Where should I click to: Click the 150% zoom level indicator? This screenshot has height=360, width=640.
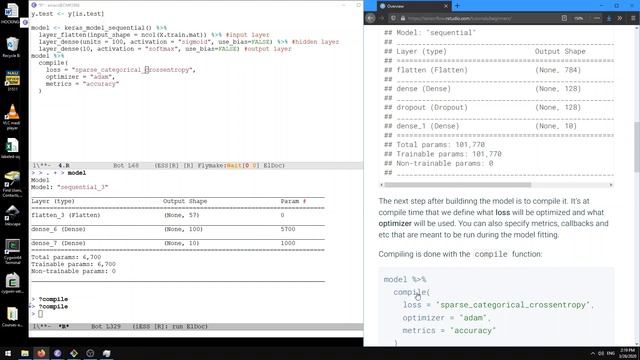(x=578, y=18)
